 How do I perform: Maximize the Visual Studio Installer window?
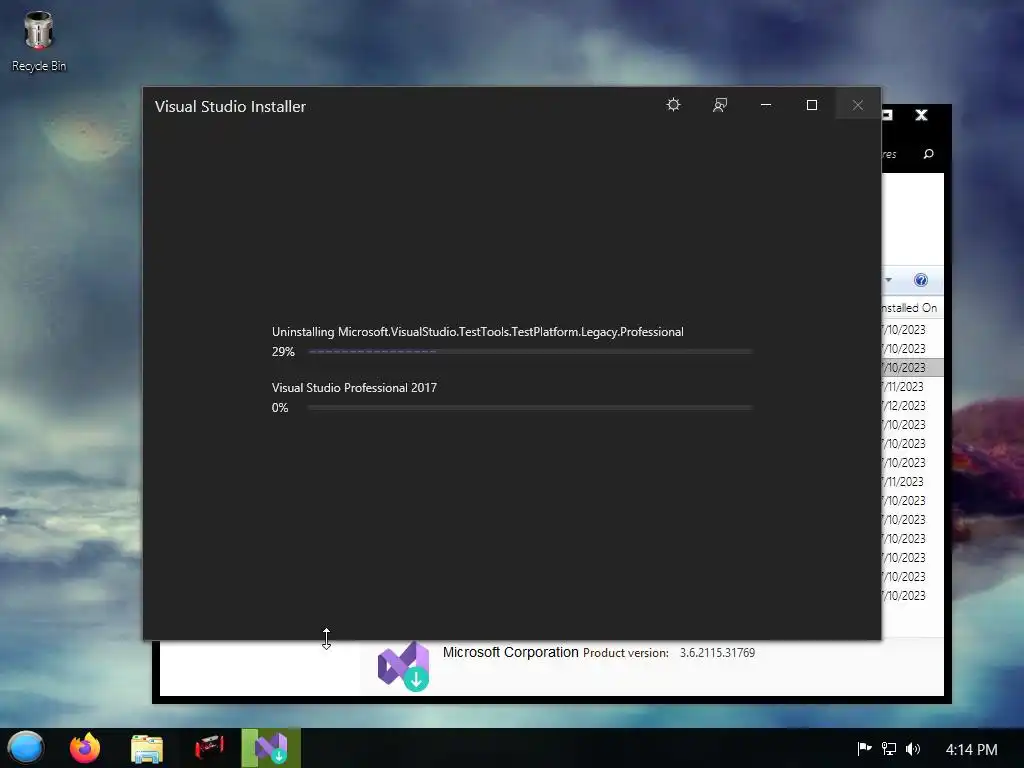[x=812, y=105]
